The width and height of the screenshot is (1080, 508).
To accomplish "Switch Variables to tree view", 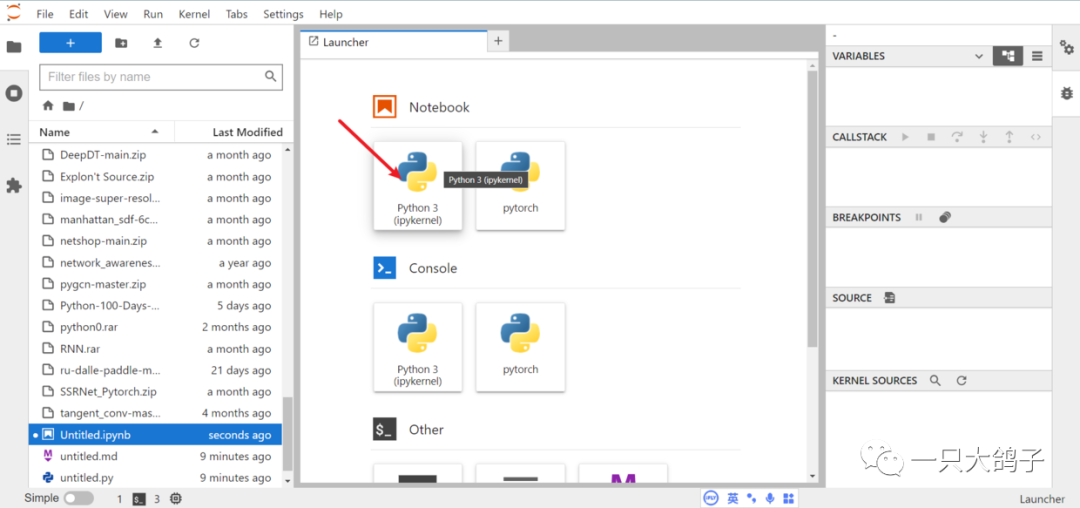I will tap(1007, 56).
